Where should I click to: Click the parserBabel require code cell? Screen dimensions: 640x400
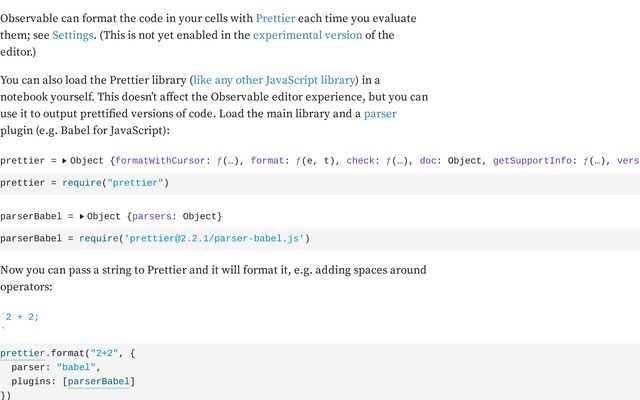tap(320, 238)
